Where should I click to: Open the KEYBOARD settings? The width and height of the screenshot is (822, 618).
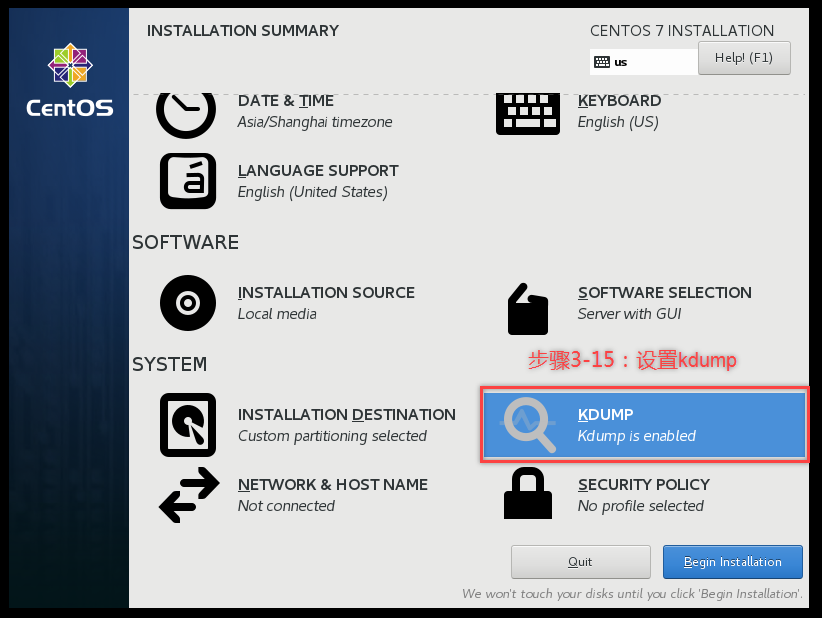[619, 101]
